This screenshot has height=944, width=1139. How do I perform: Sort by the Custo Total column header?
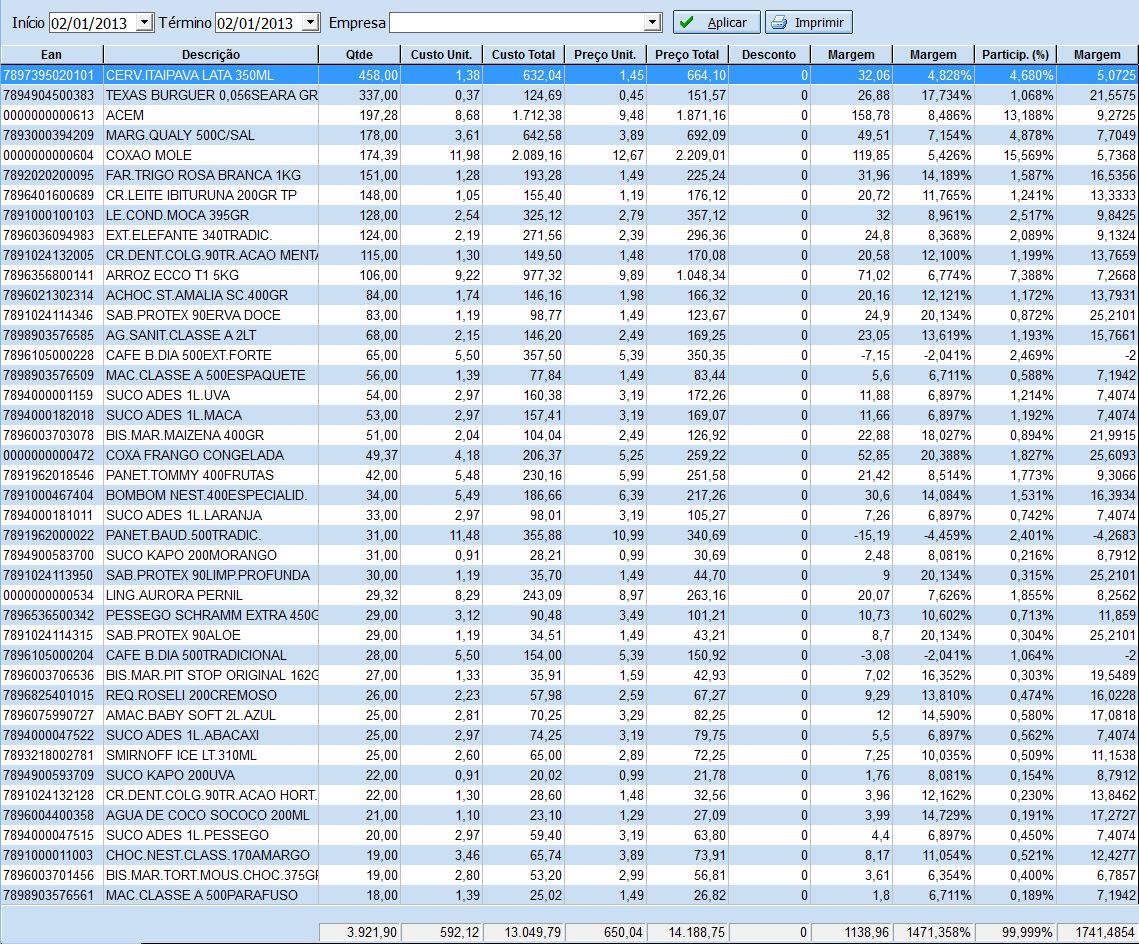(524, 54)
